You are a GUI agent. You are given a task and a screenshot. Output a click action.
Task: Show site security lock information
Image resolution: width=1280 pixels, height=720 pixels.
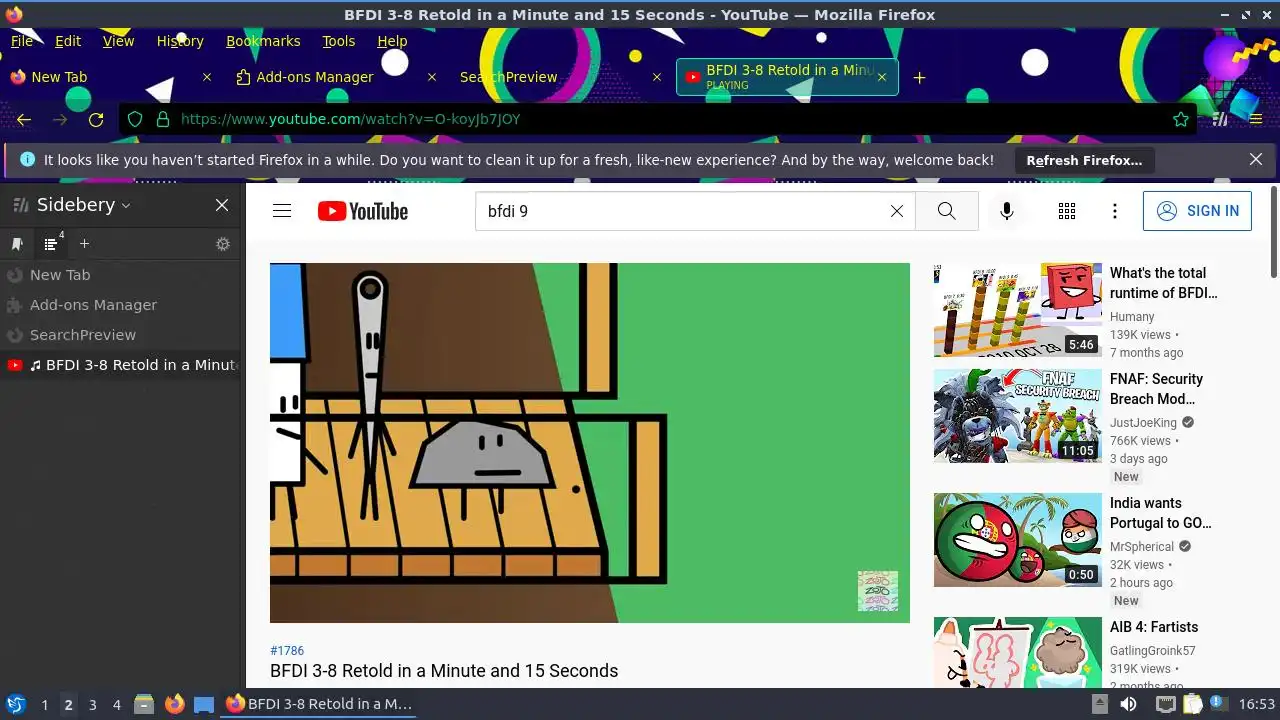(x=162, y=119)
